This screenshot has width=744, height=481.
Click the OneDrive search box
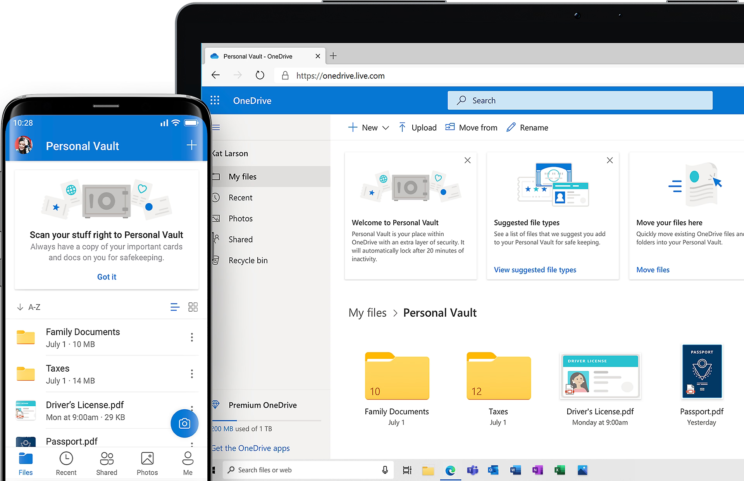pyautogui.click(x=580, y=101)
